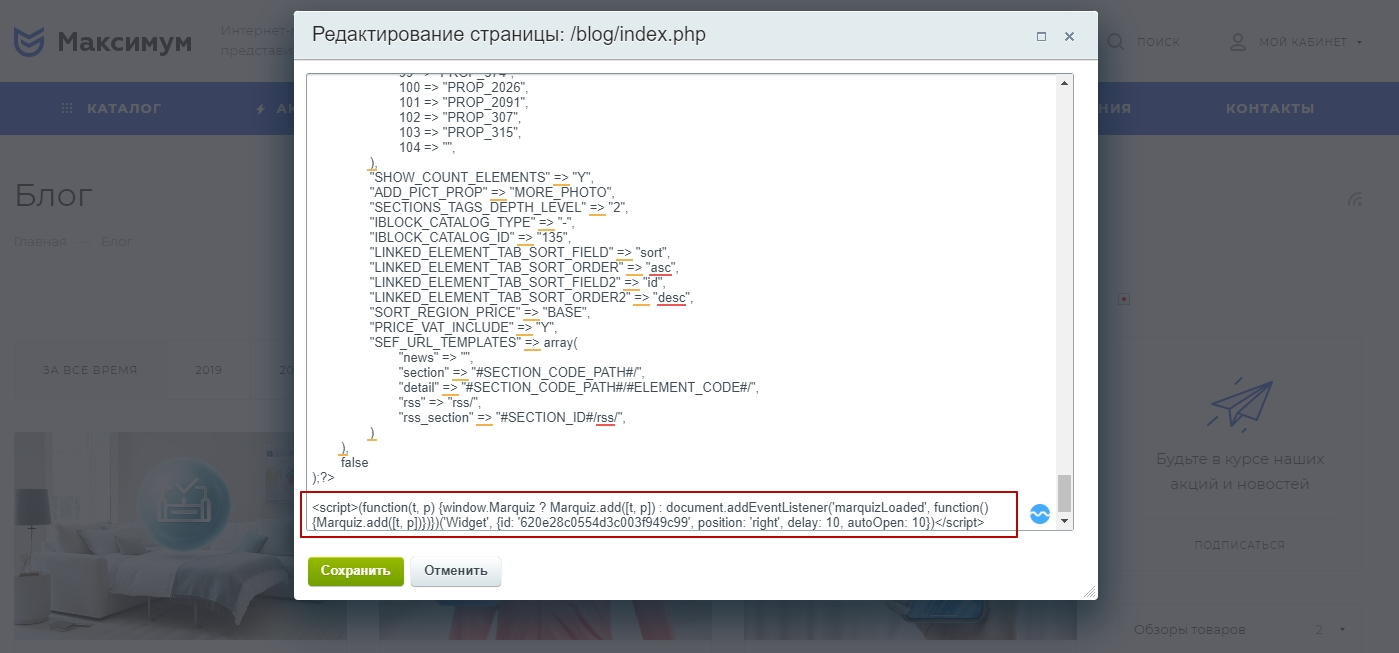This screenshot has width=1399, height=653.
Task: Click the paper plane subscription icon
Action: pyautogui.click(x=1240, y=407)
